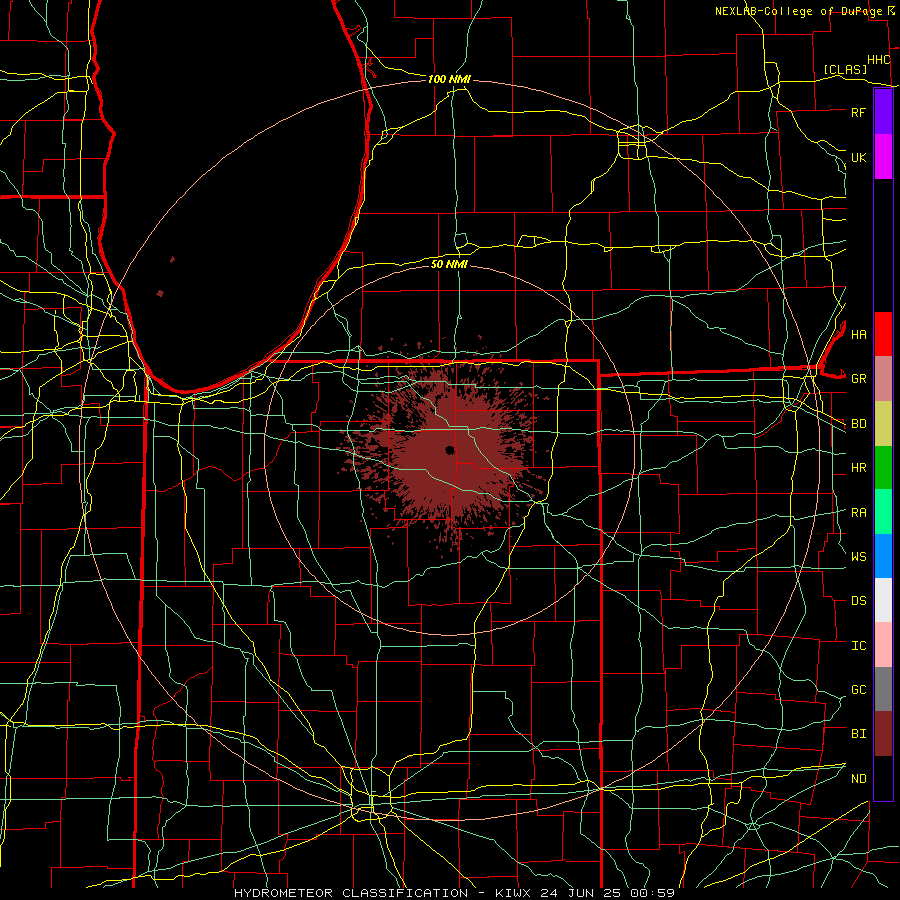Click the GR pink legend swatch

(883, 379)
